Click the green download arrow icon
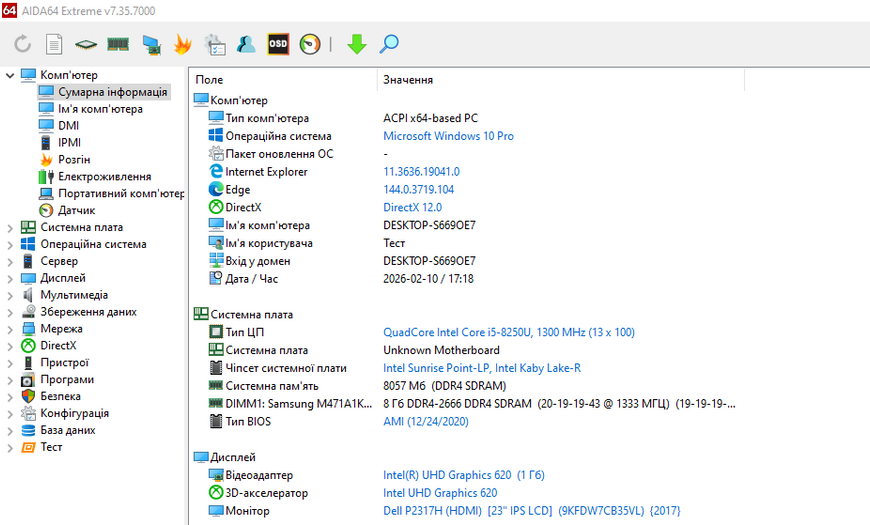870x525 pixels. point(357,44)
